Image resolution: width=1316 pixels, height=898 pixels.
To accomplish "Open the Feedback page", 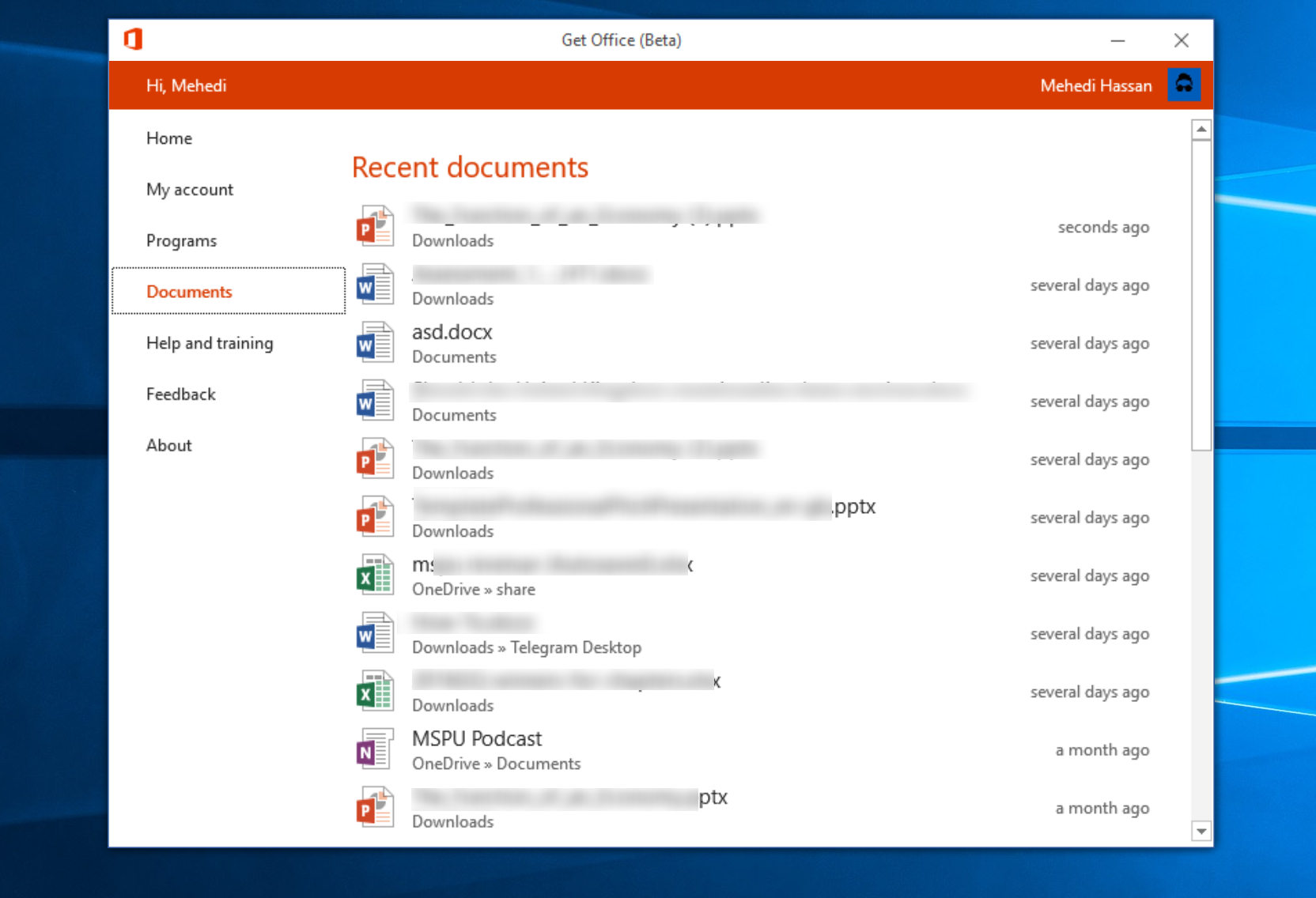I will (180, 394).
